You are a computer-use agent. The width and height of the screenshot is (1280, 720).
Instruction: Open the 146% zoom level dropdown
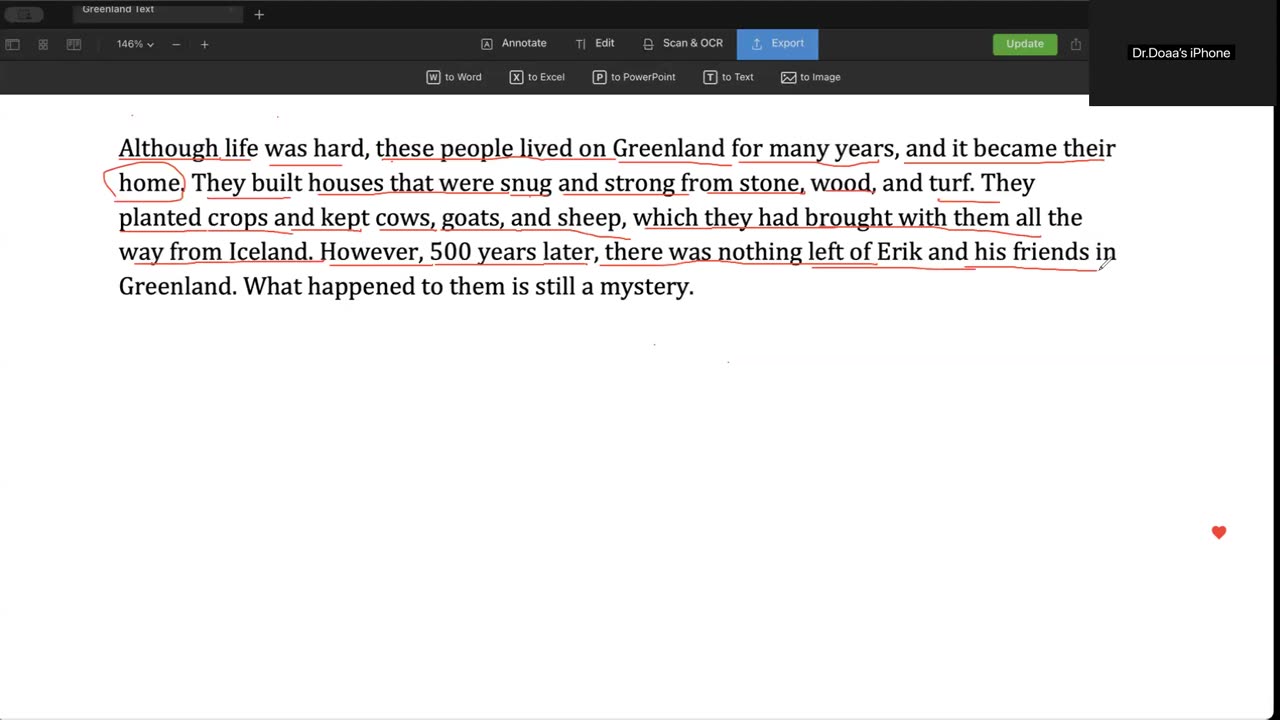135,44
